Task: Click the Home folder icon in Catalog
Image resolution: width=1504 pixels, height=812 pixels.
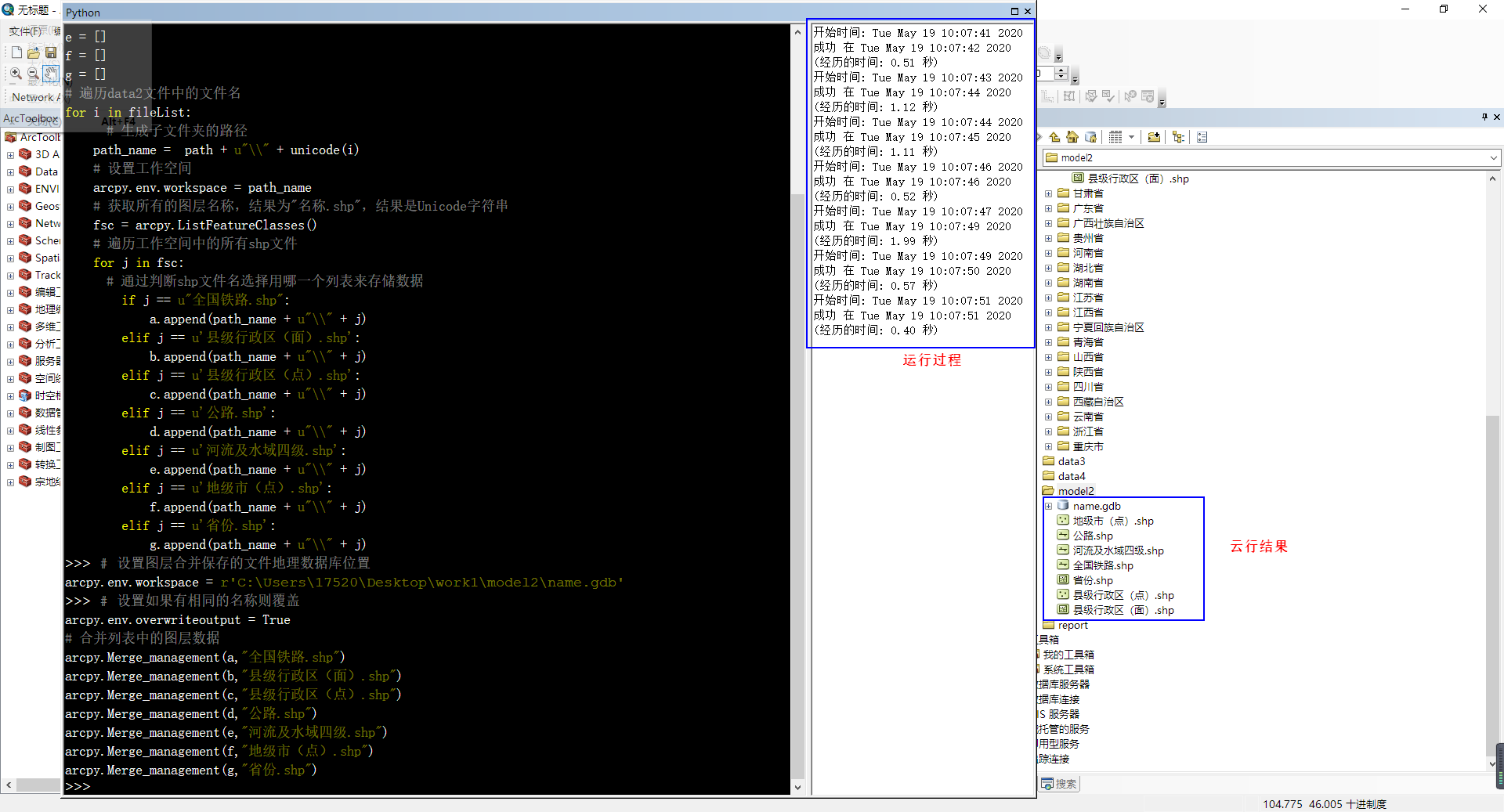Action: [x=1072, y=136]
